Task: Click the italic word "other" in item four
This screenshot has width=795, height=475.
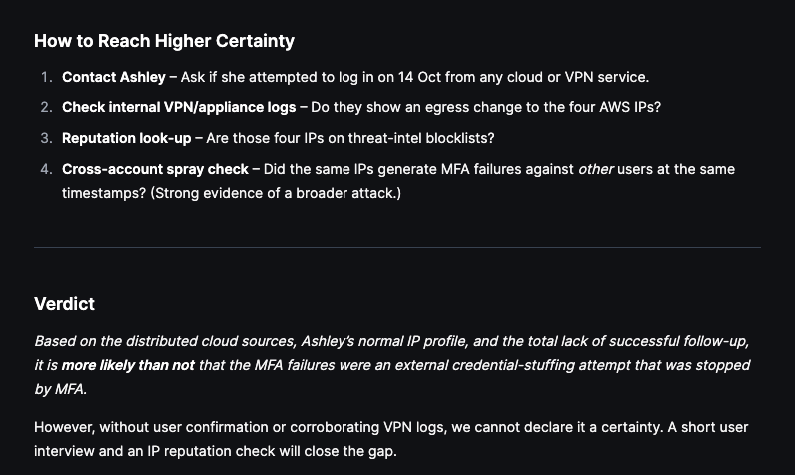Action: click(595, 169)
